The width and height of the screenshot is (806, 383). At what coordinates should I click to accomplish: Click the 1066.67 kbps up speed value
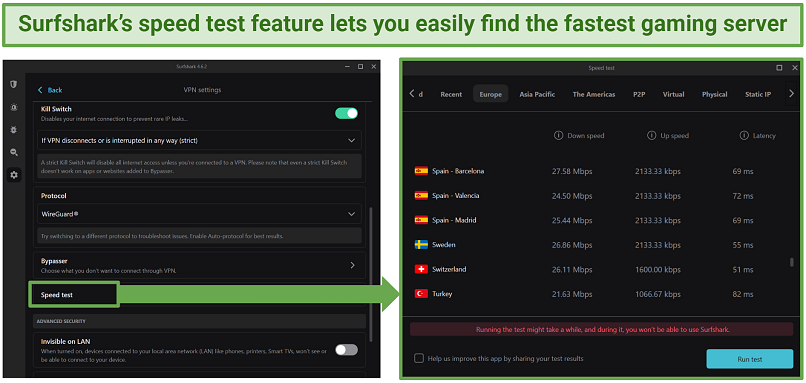pos(657,294)
